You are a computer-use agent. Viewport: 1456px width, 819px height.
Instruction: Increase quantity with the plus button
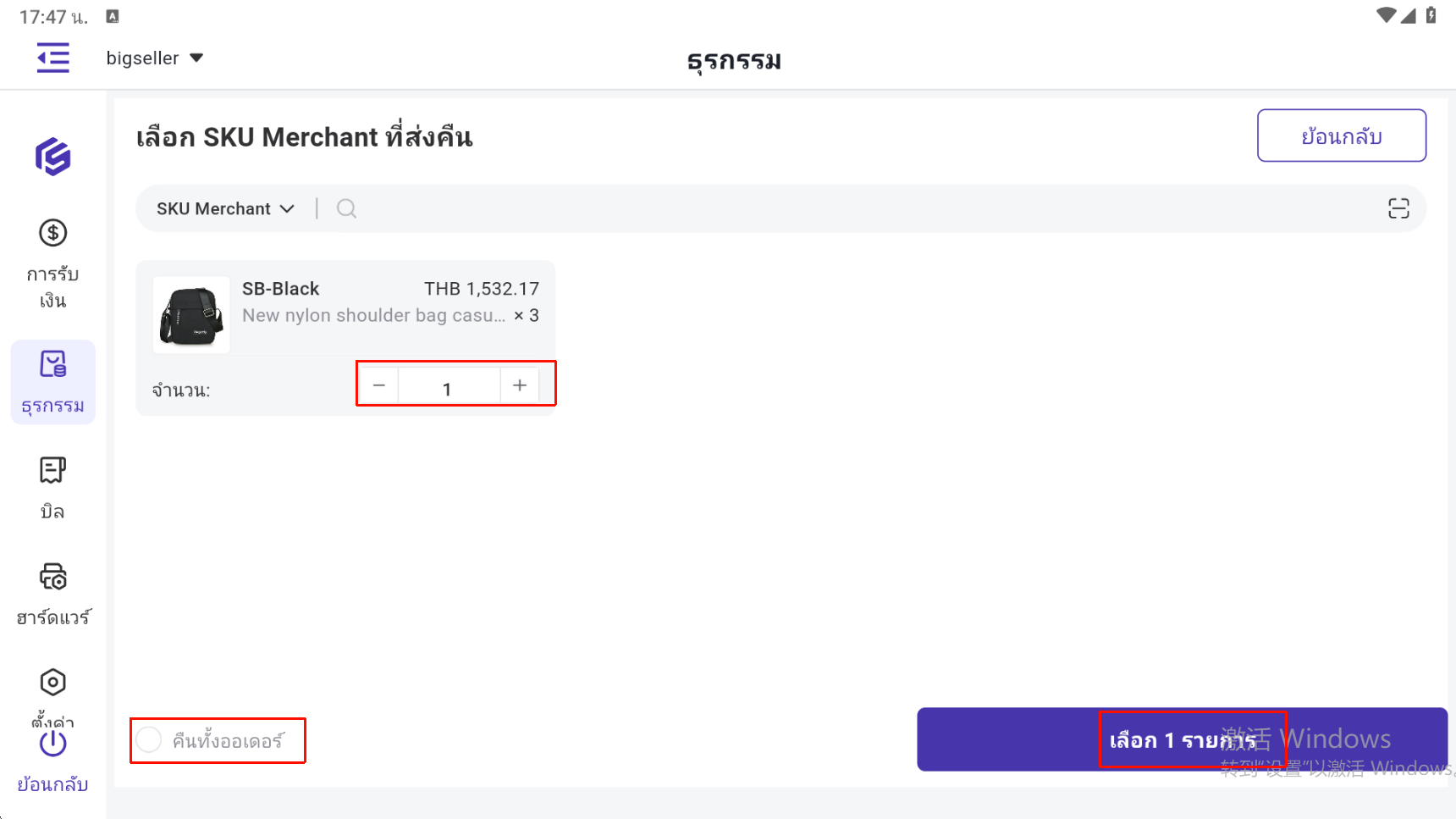click(520, 385)
